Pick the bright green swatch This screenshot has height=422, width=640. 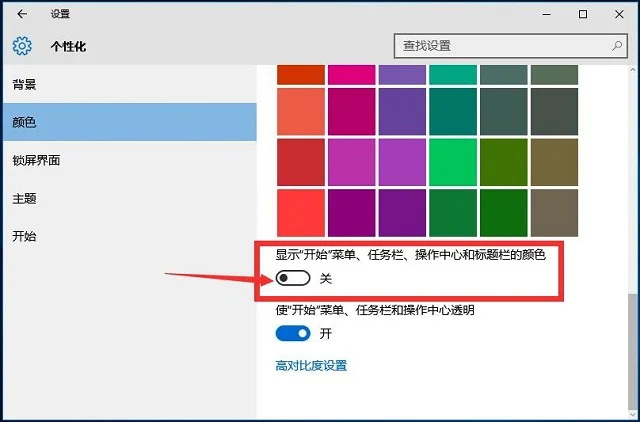[x=453, y=162]
